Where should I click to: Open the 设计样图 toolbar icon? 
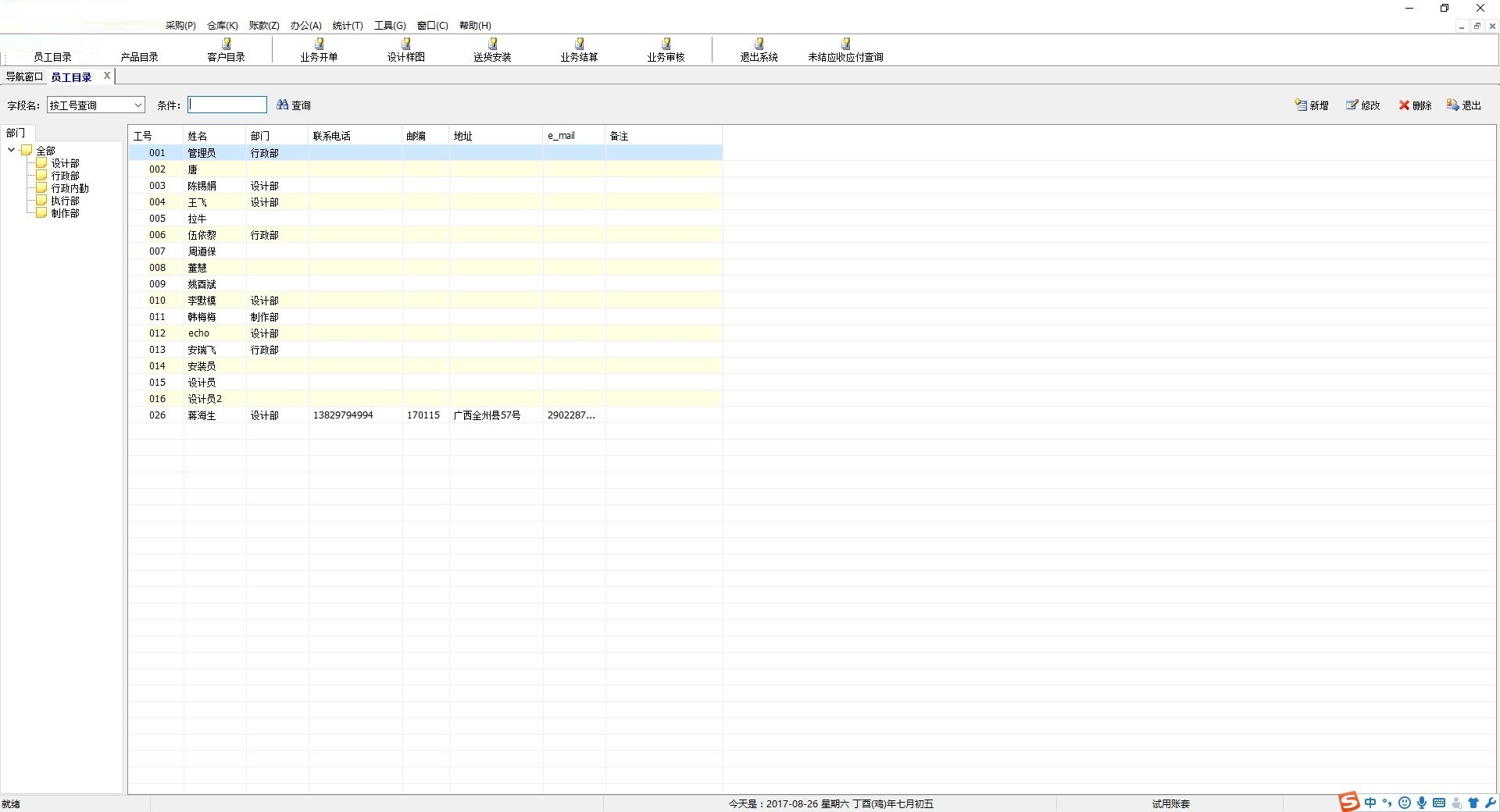[405, 50]
